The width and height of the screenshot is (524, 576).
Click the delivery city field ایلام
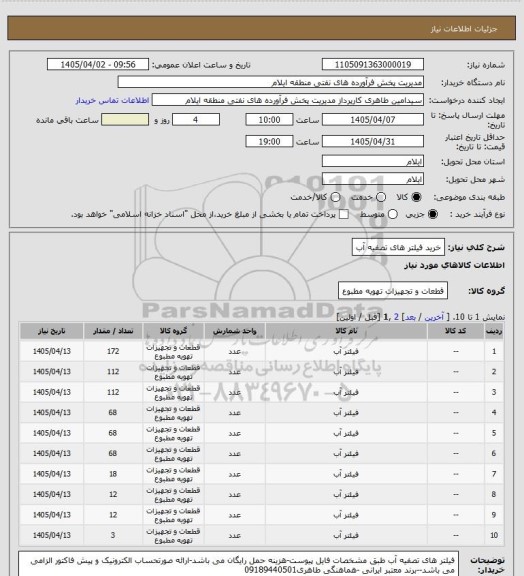click(x=373, y=179)
